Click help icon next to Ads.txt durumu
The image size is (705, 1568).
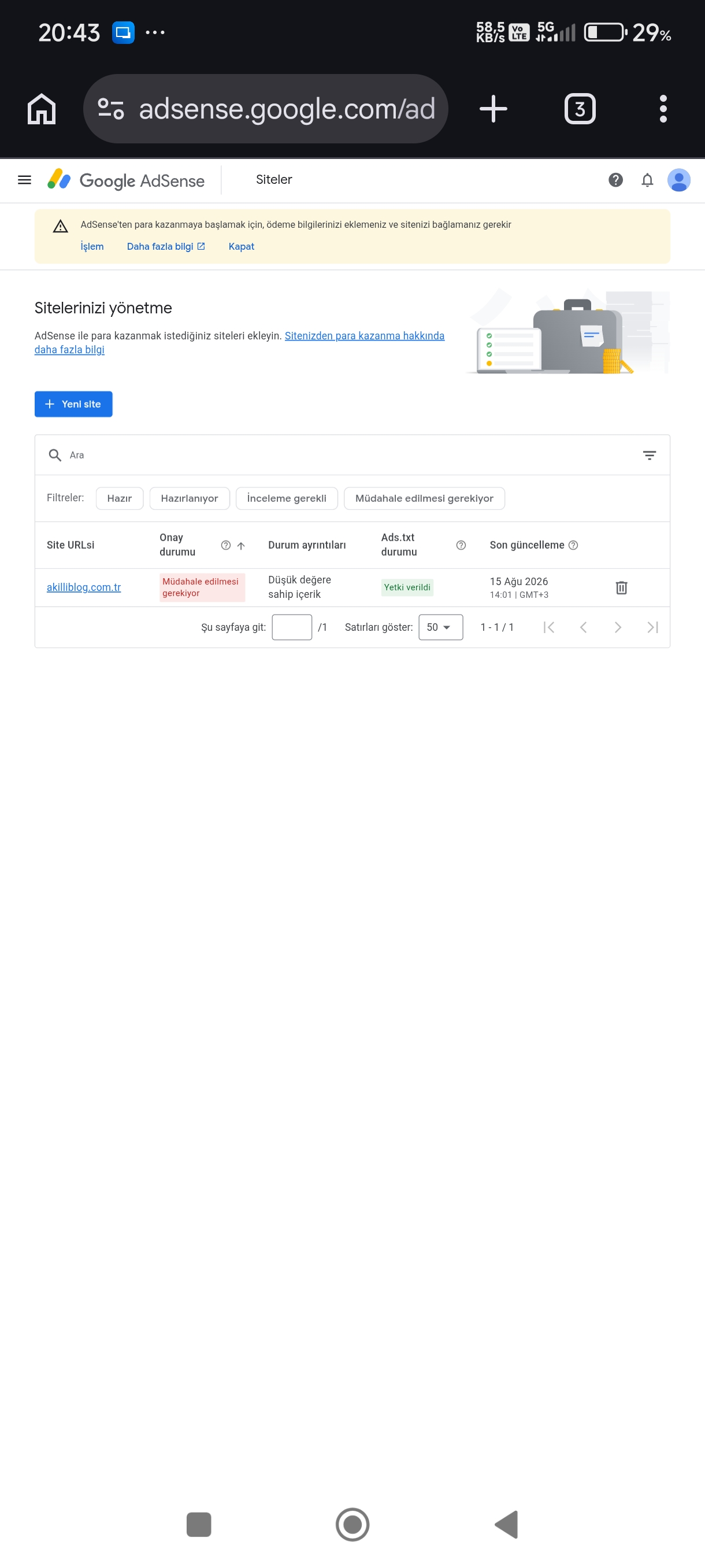(x=461, y=545)
